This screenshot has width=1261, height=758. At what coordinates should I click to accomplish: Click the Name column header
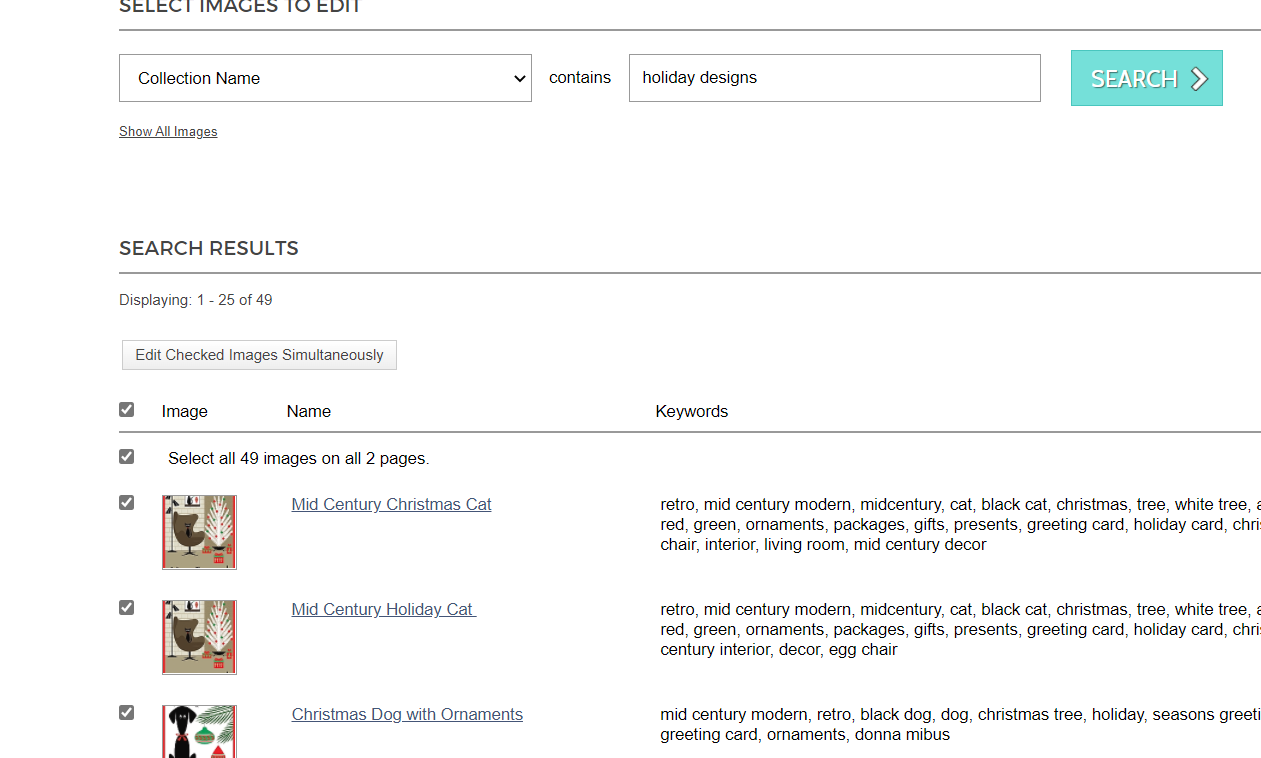click(308, 412)
